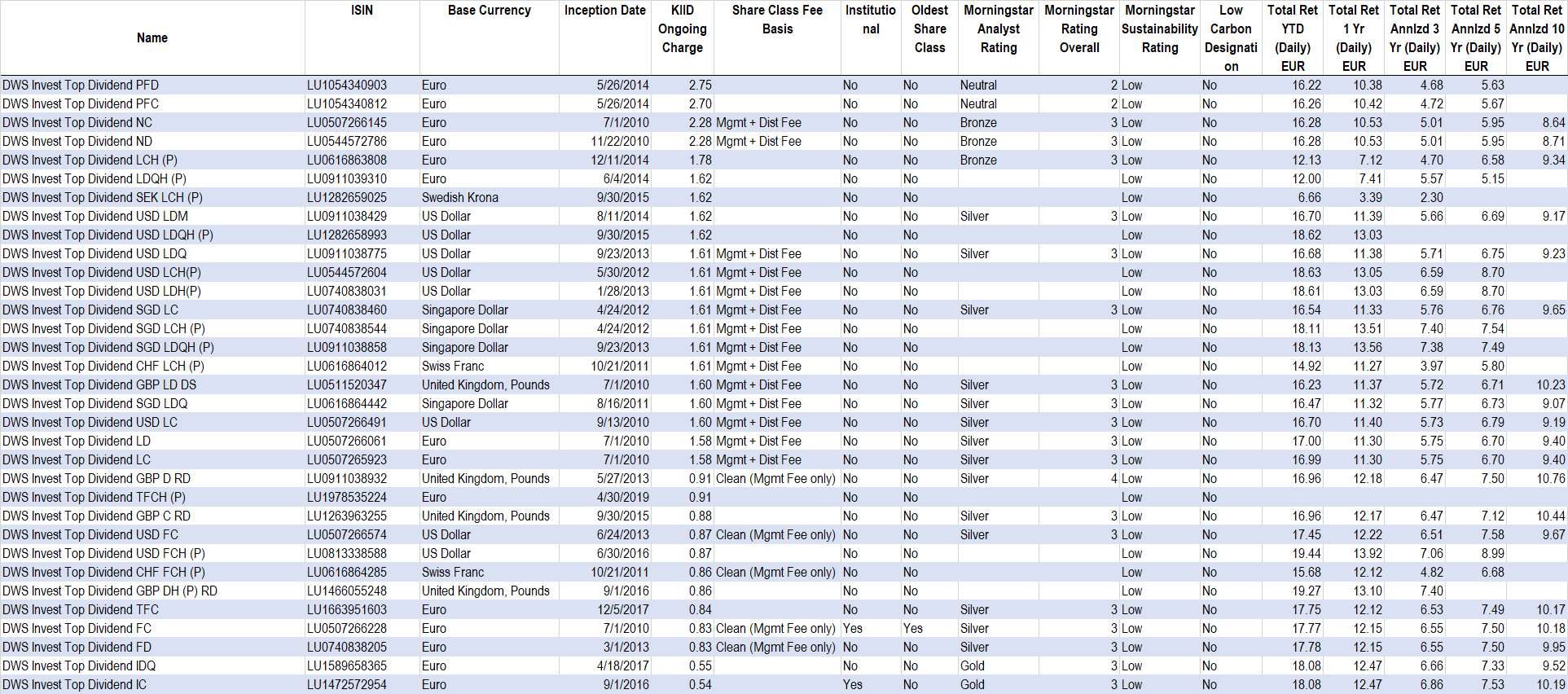
Task: Select the Inception Date column header
Action: [604, 11]
